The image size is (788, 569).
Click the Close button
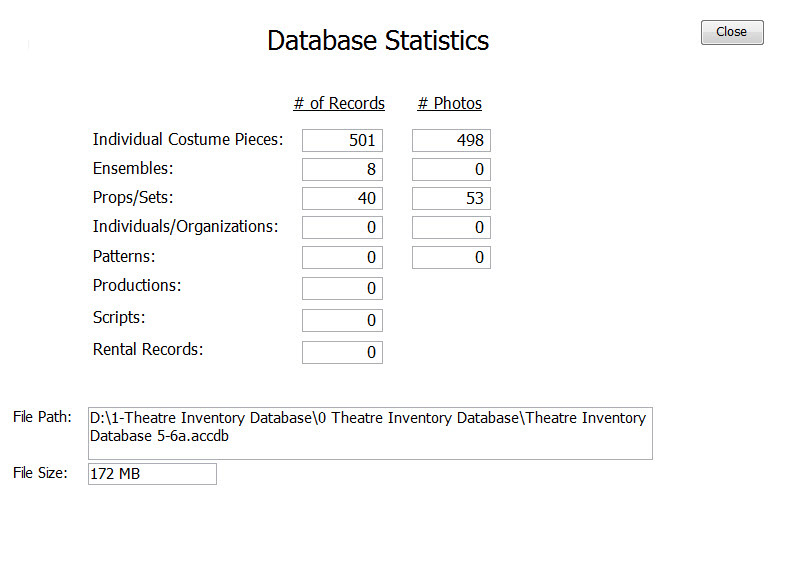tap(732, 32)
